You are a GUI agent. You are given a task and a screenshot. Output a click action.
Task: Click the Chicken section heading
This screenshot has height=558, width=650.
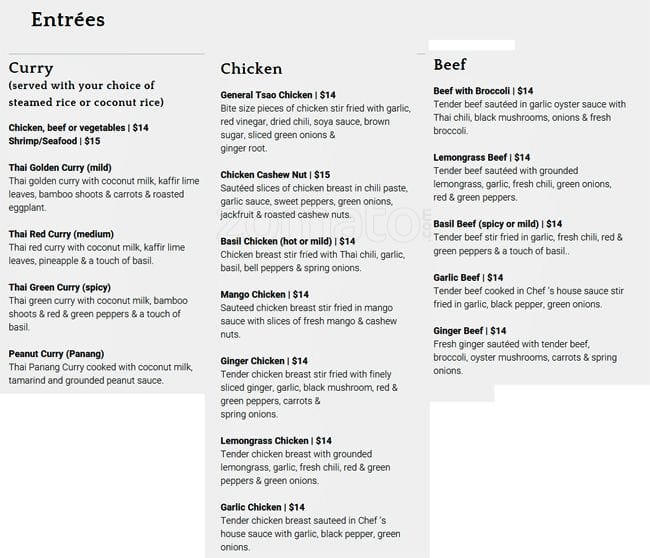tap(251, 69)
